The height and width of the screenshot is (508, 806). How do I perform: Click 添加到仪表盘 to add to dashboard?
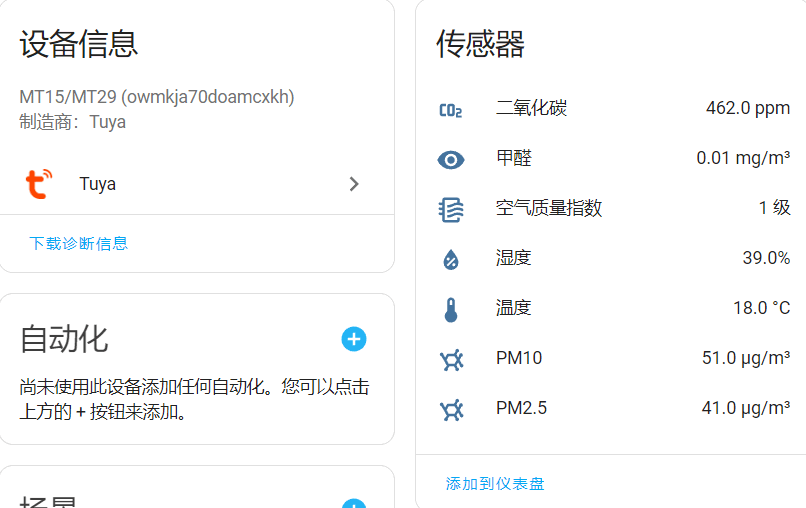click(495, 484)
